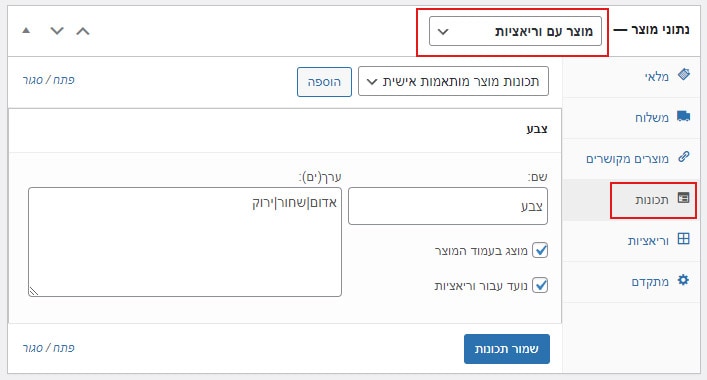
Task: Click the הוספה add button
Action: coord(324,82)
